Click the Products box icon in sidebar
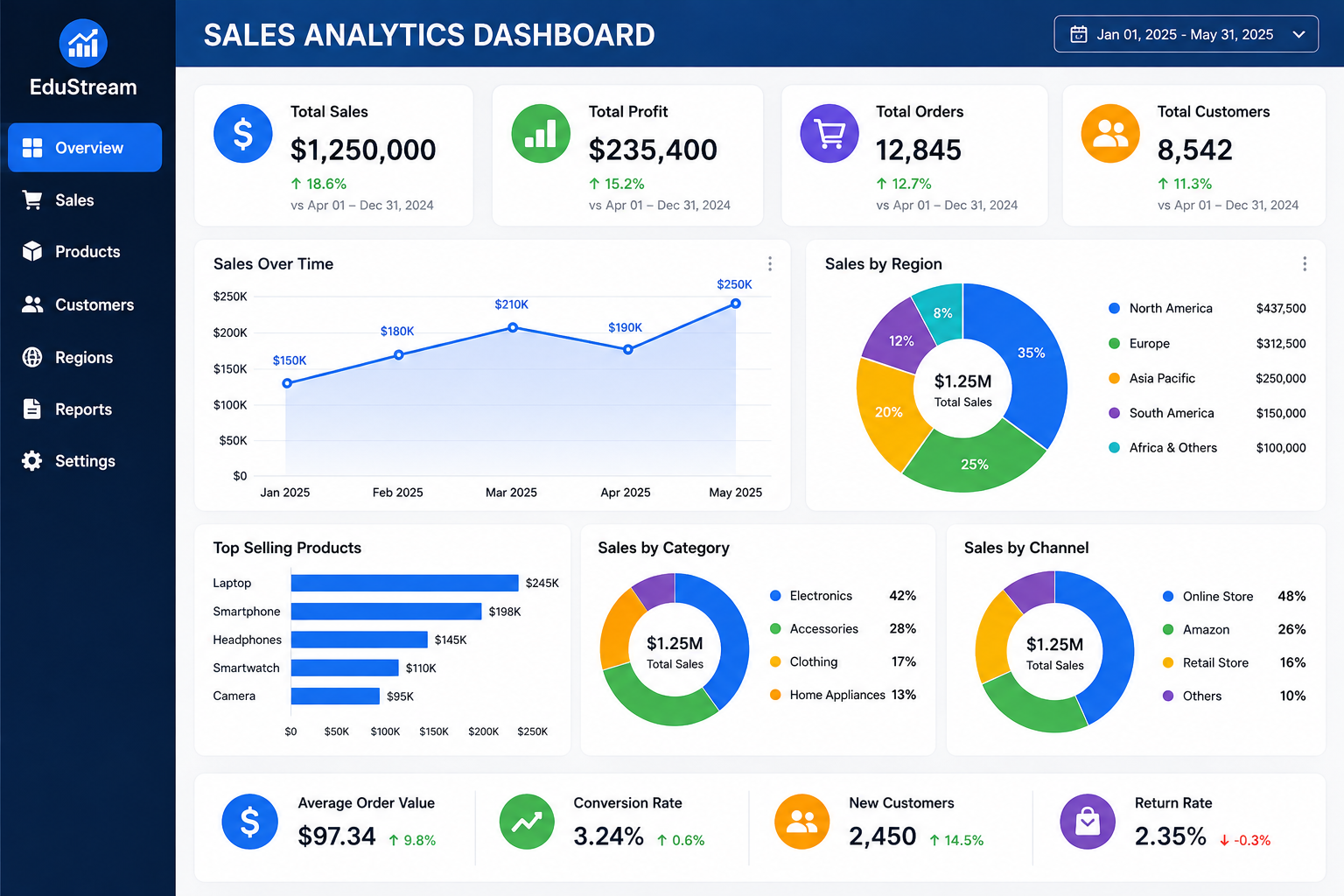 tap(32, 251)
